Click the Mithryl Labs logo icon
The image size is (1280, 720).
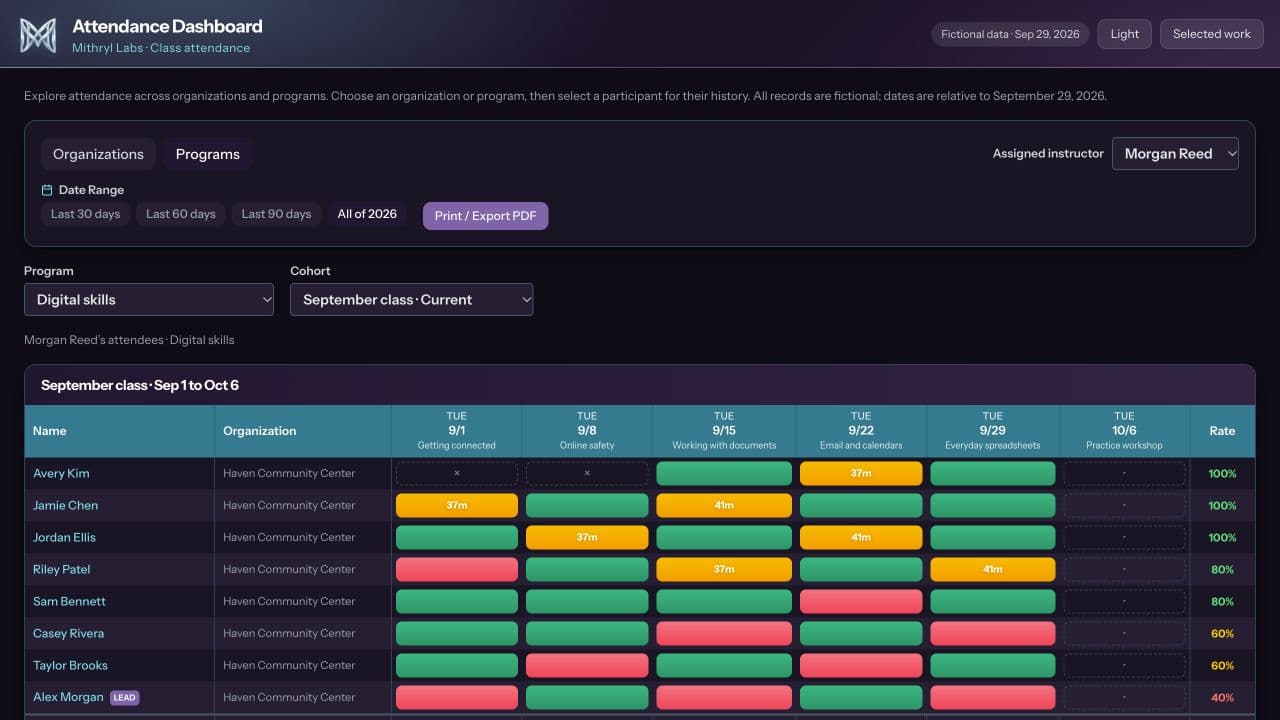click(x=38, y=35)
